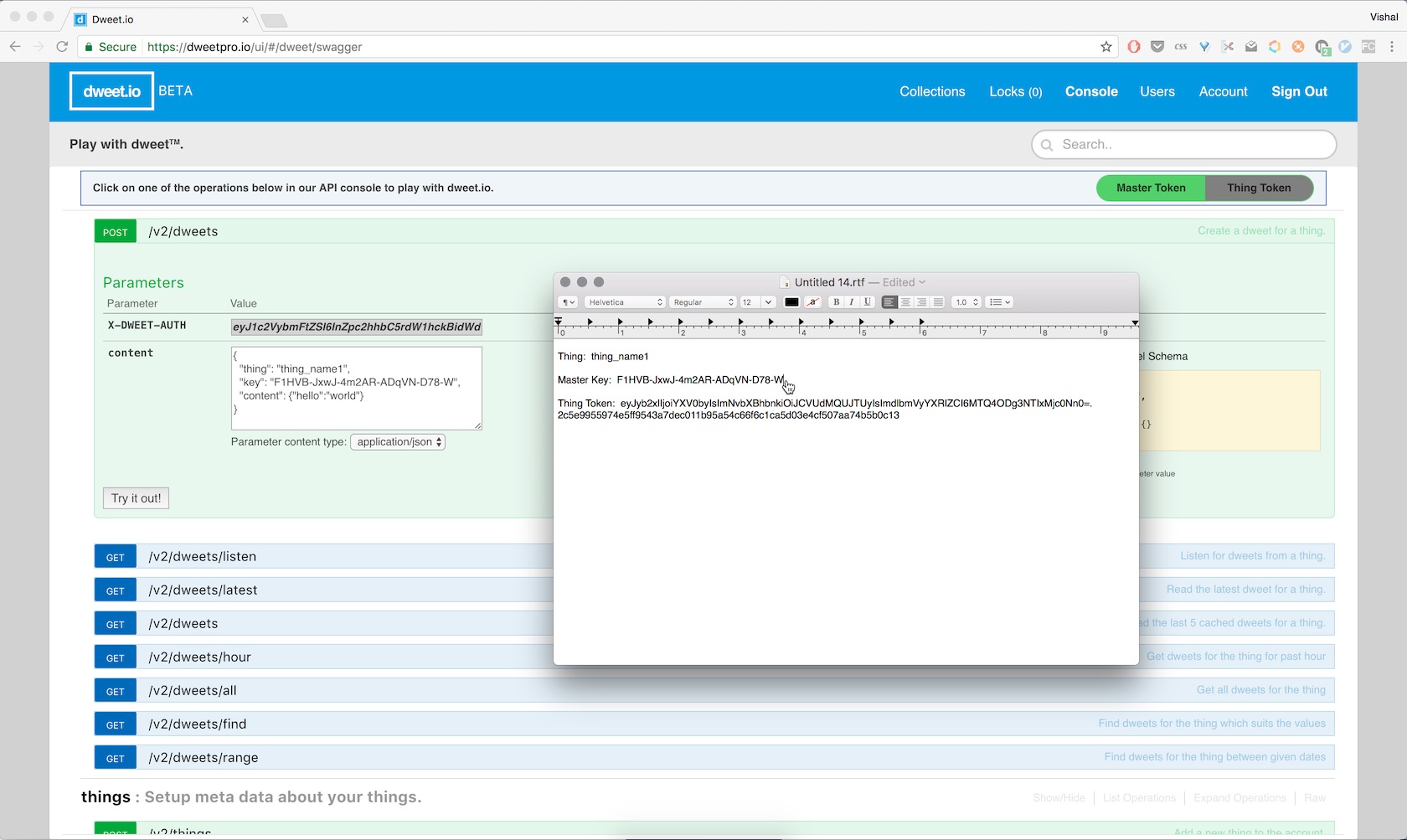Screen dimensions: 1407x840
Task: Open the Regular typeface dropdown
Action: pyautogui.click(x=703, y=302)
